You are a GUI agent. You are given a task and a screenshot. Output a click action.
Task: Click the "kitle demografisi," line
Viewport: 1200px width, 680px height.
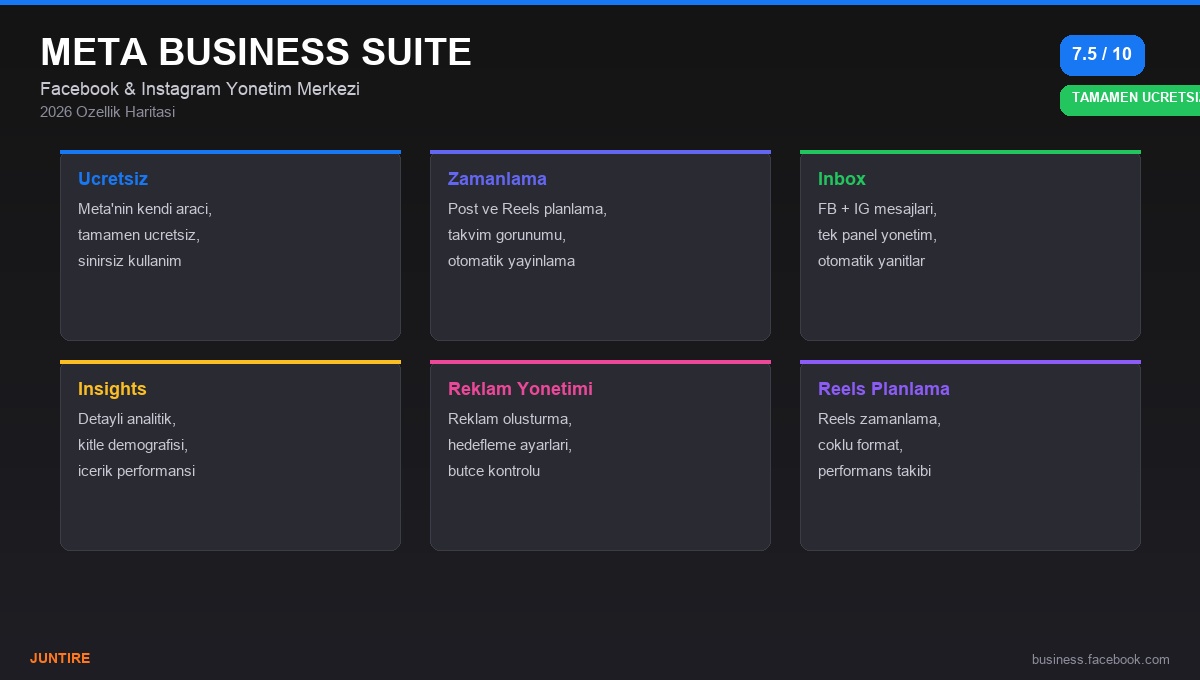133,445
